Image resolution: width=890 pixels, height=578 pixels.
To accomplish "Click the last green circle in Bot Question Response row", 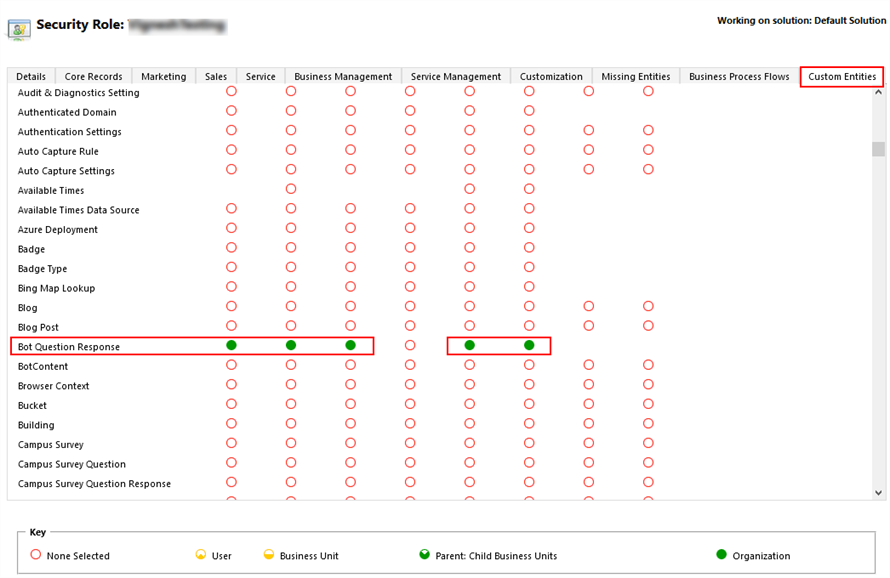I will (529, 345).
